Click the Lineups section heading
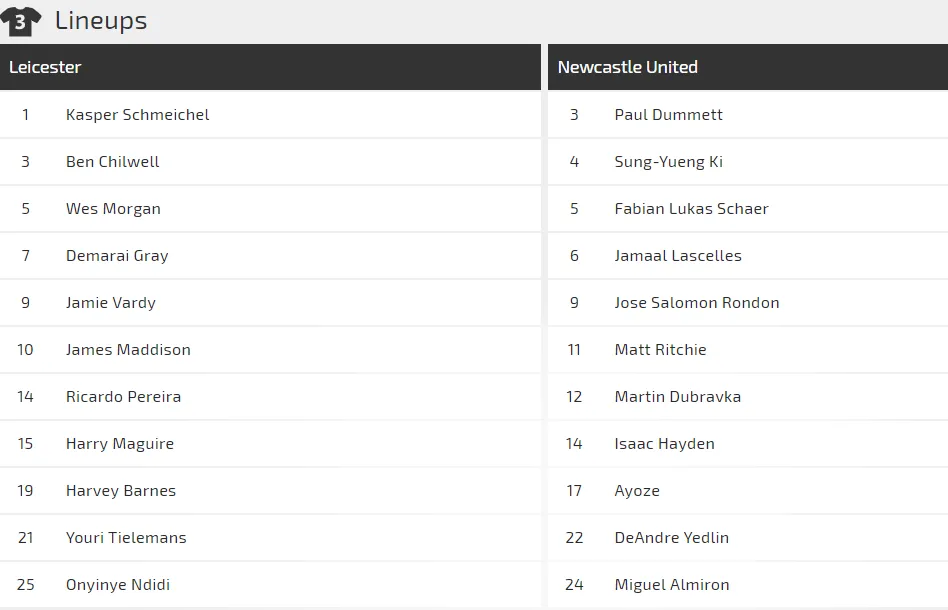Viewport: 948px width, 610px height. (101, 20)
